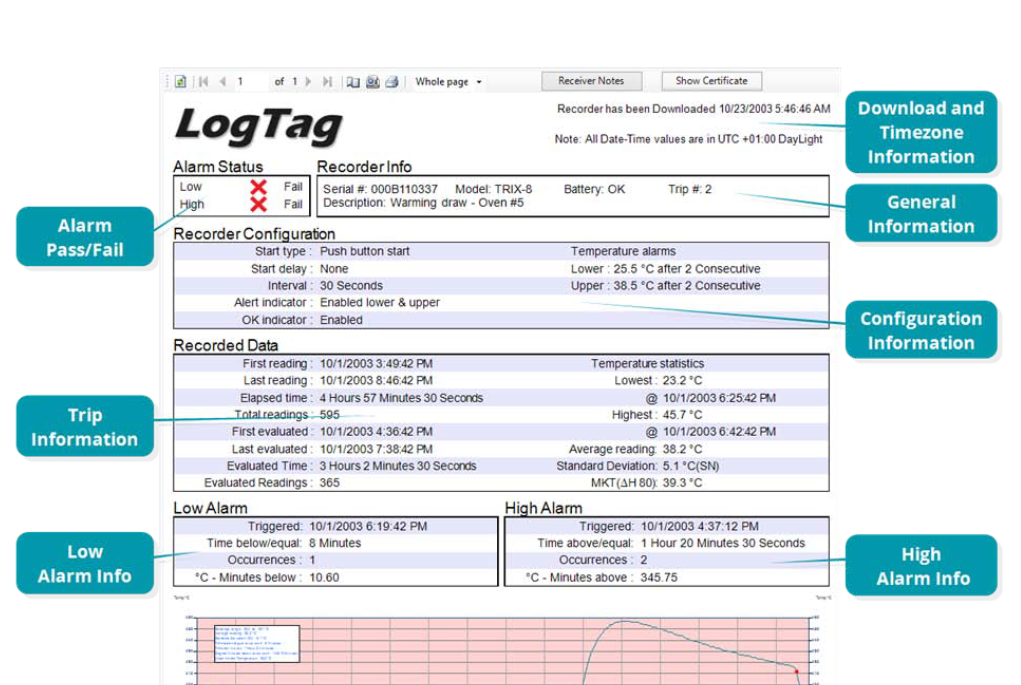
Task: Click the current page number field
Action: (x=250, y=82)
